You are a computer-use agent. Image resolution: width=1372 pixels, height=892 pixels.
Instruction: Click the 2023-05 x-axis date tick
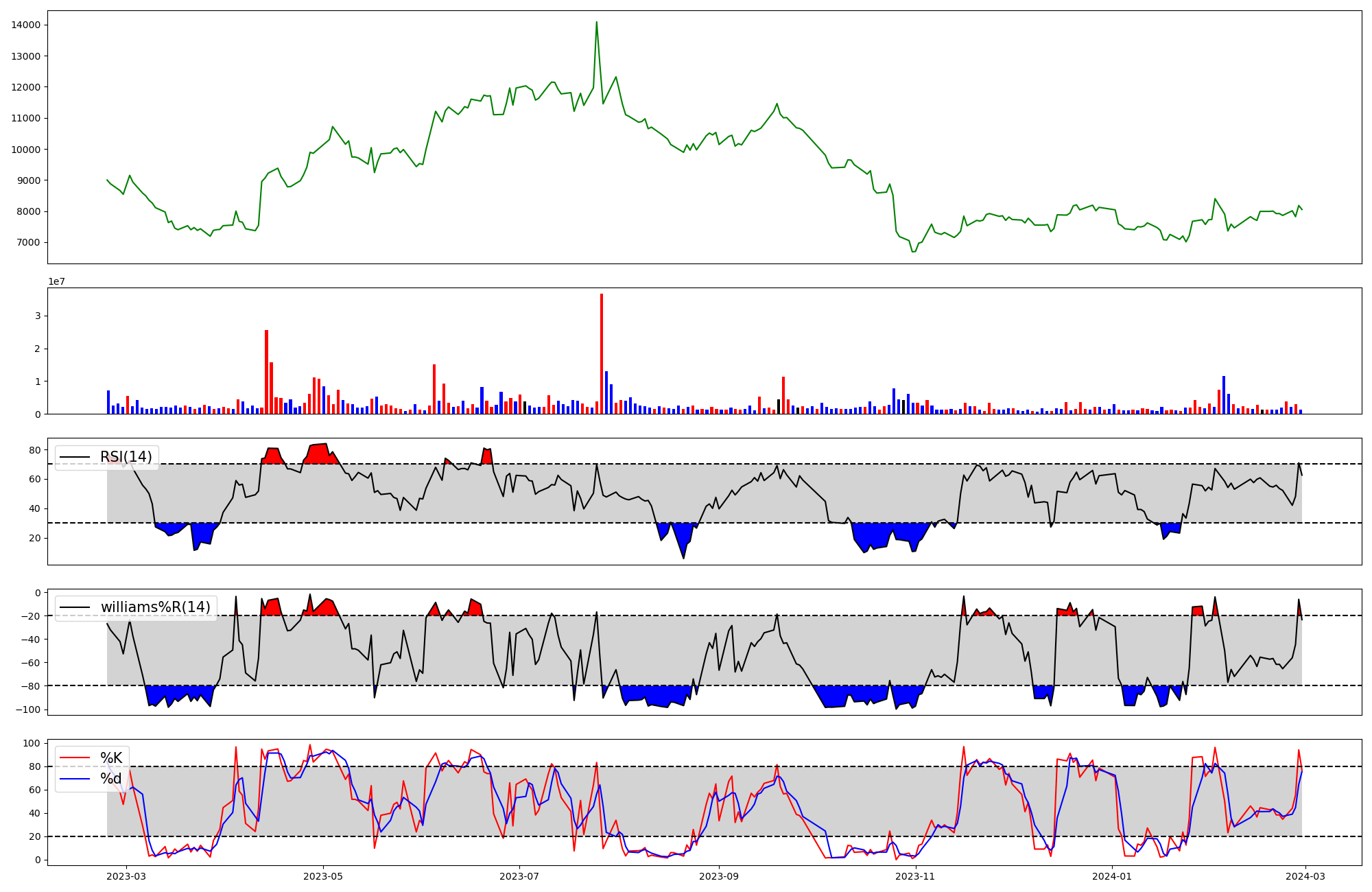[322, 876]
